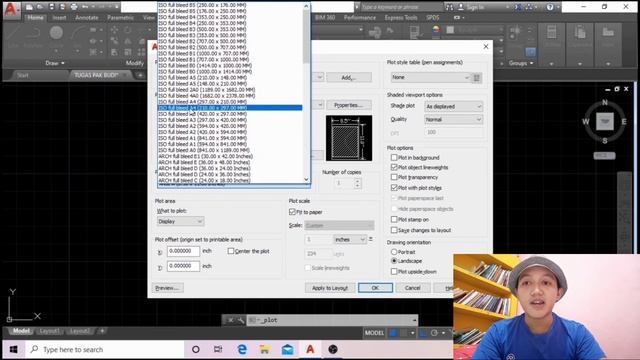Toggle the grid display icon in status bar

click(393, 333)
